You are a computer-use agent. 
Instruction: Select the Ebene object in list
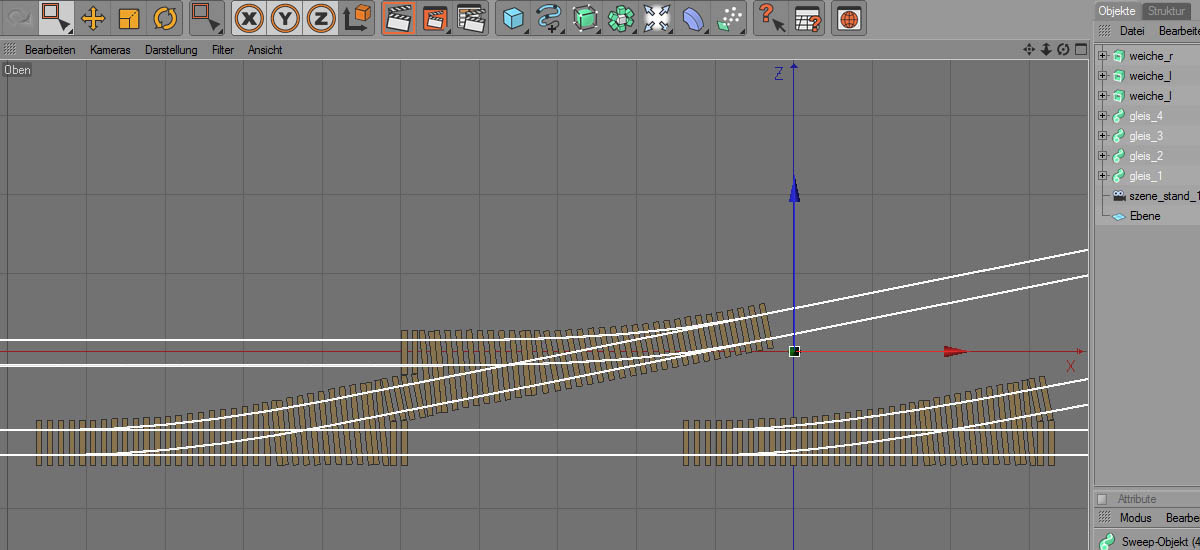click(1144, 216)
